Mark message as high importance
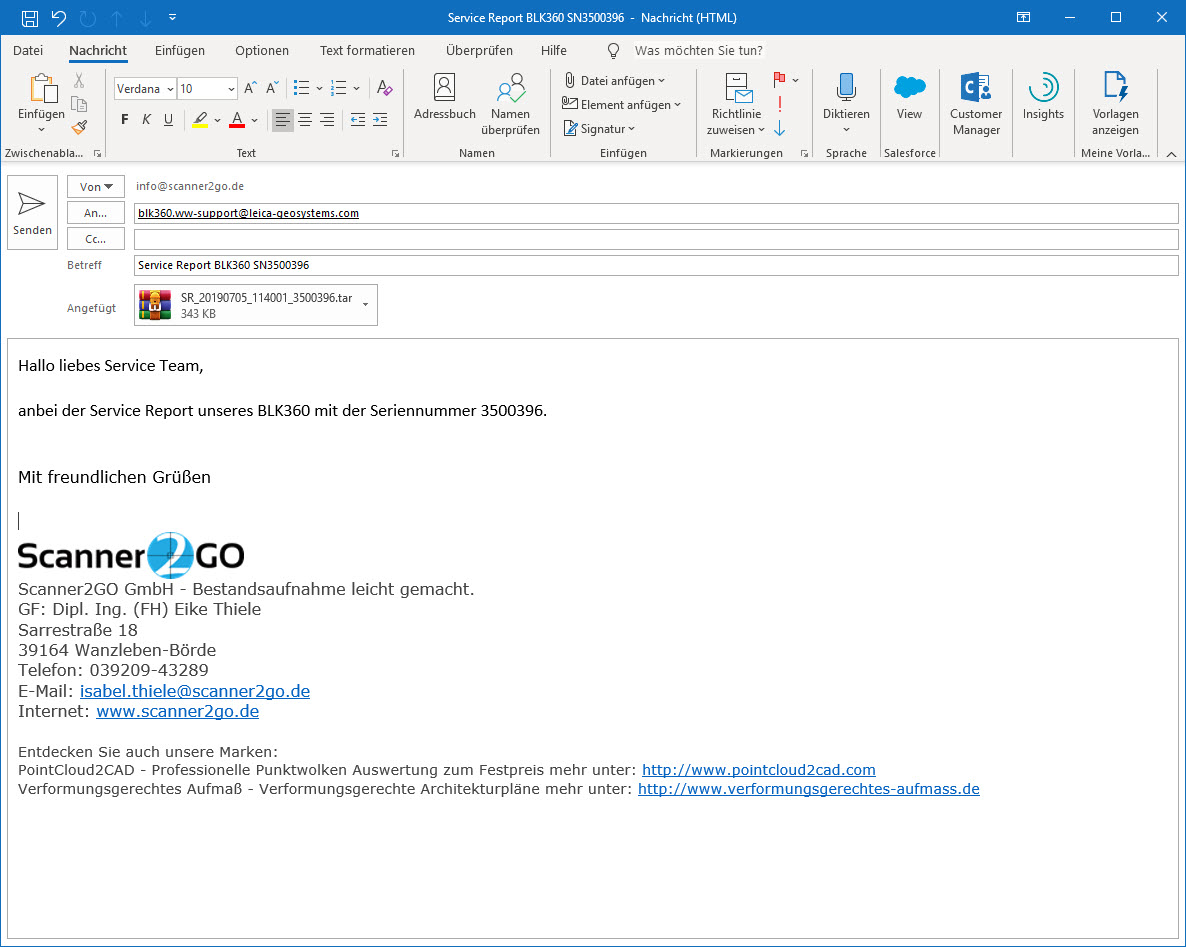Image resolution: width=1186 pixels, height=947 pixels. click(780, 104)
